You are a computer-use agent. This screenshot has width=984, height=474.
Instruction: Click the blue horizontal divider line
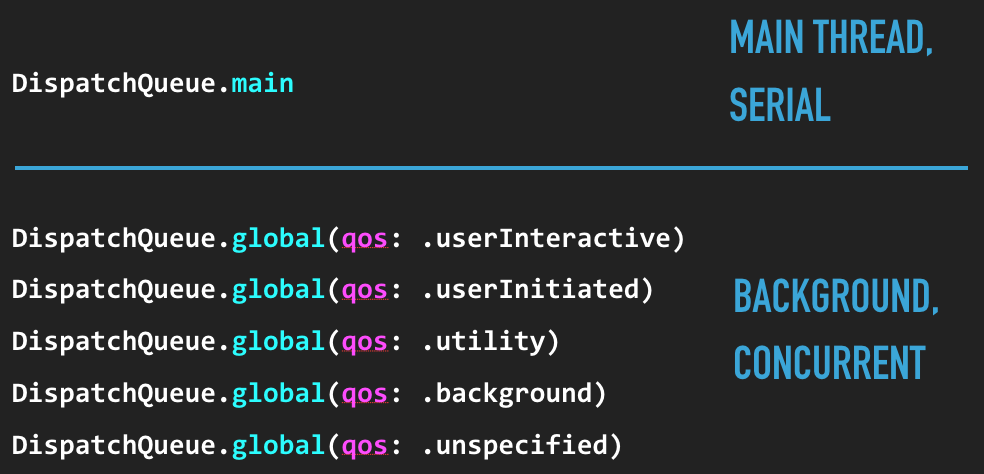(x=491, y=168)
